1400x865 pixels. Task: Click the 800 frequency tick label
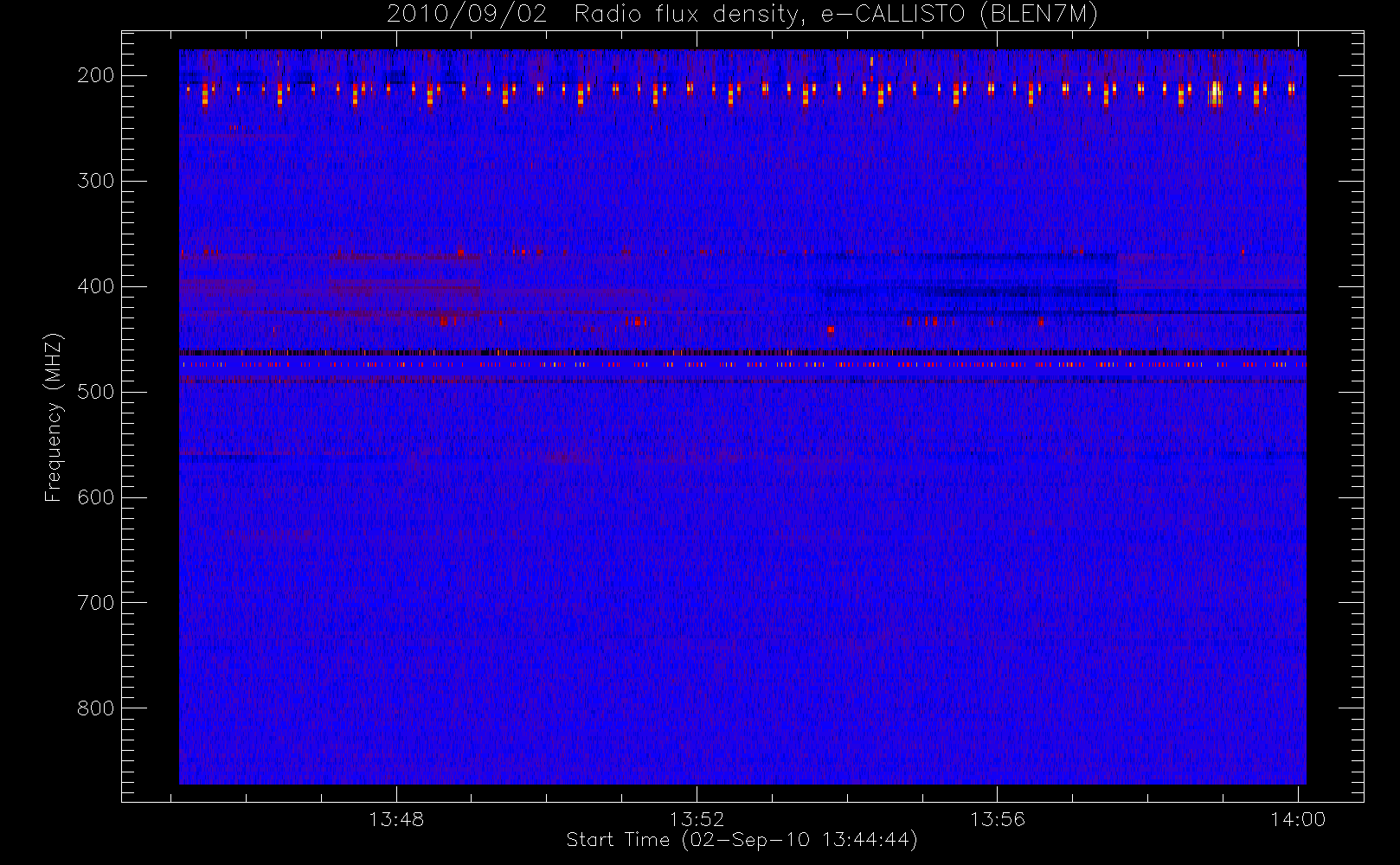[x=96, y=708]
